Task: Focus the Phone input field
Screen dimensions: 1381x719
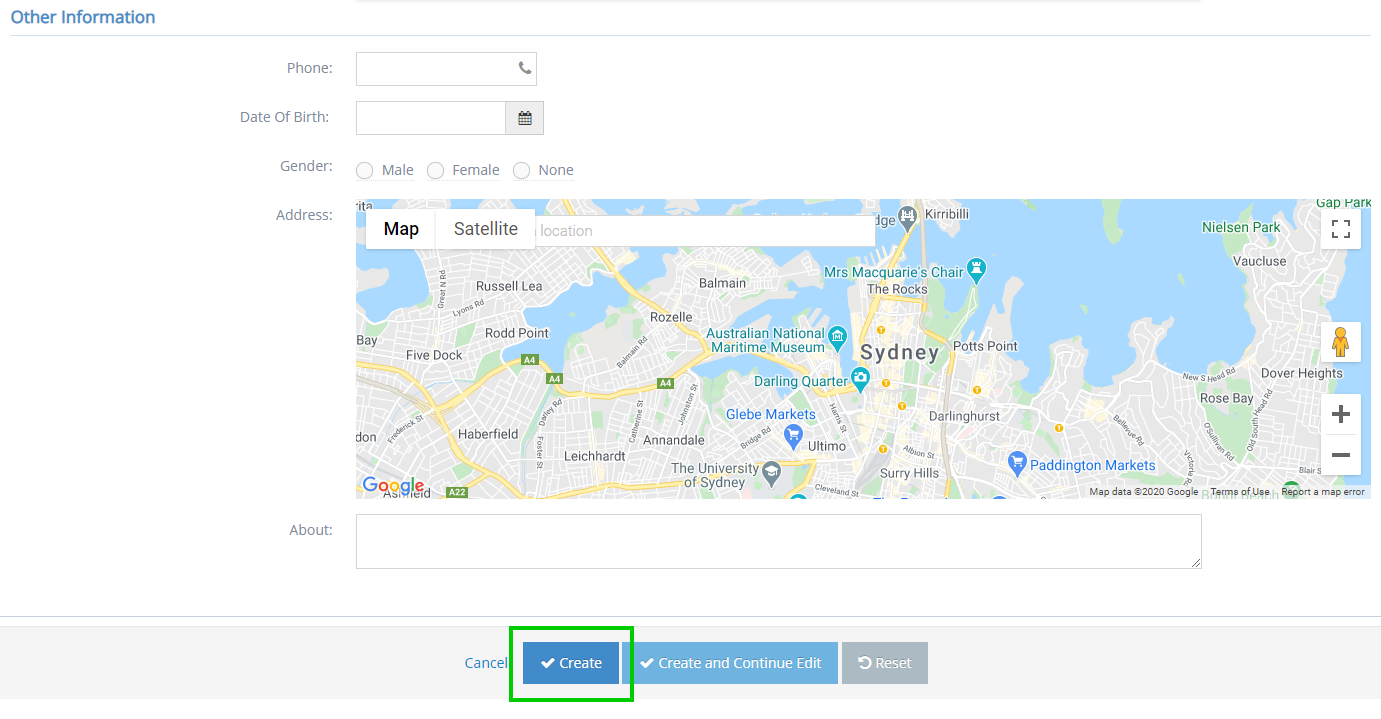Action: pos(436,69)
